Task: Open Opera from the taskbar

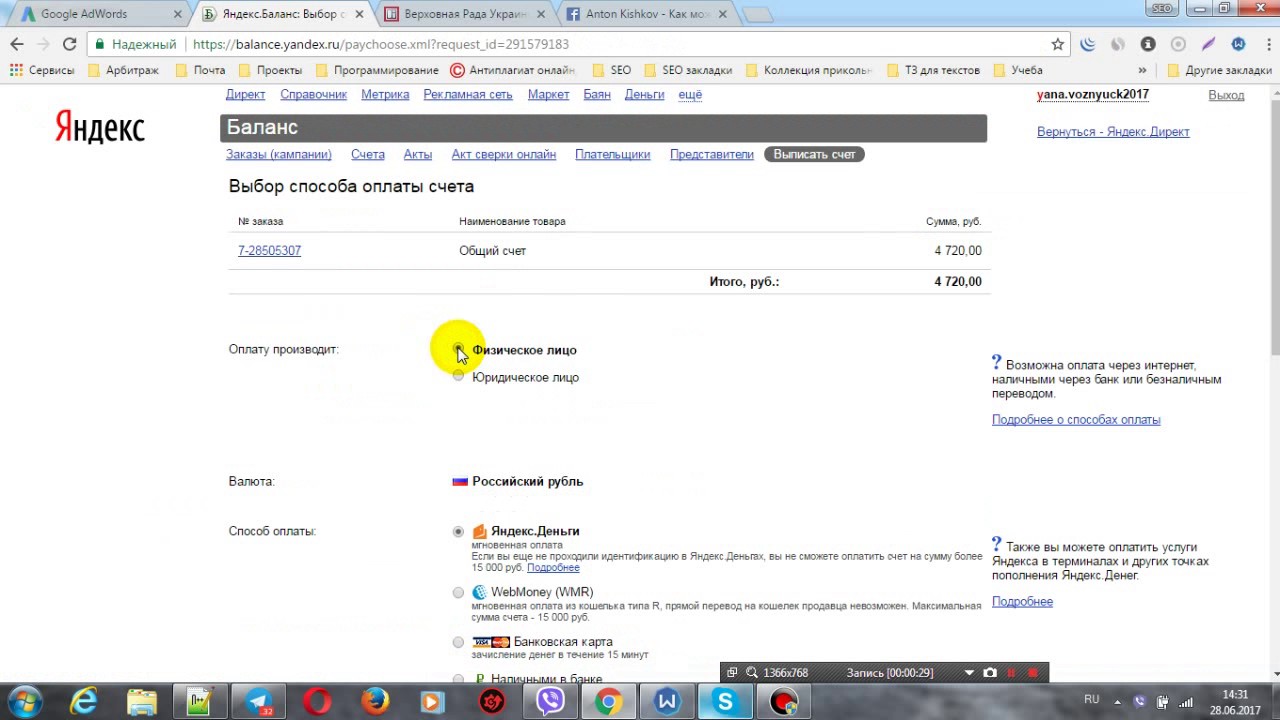Action: (x=317, y=702)
